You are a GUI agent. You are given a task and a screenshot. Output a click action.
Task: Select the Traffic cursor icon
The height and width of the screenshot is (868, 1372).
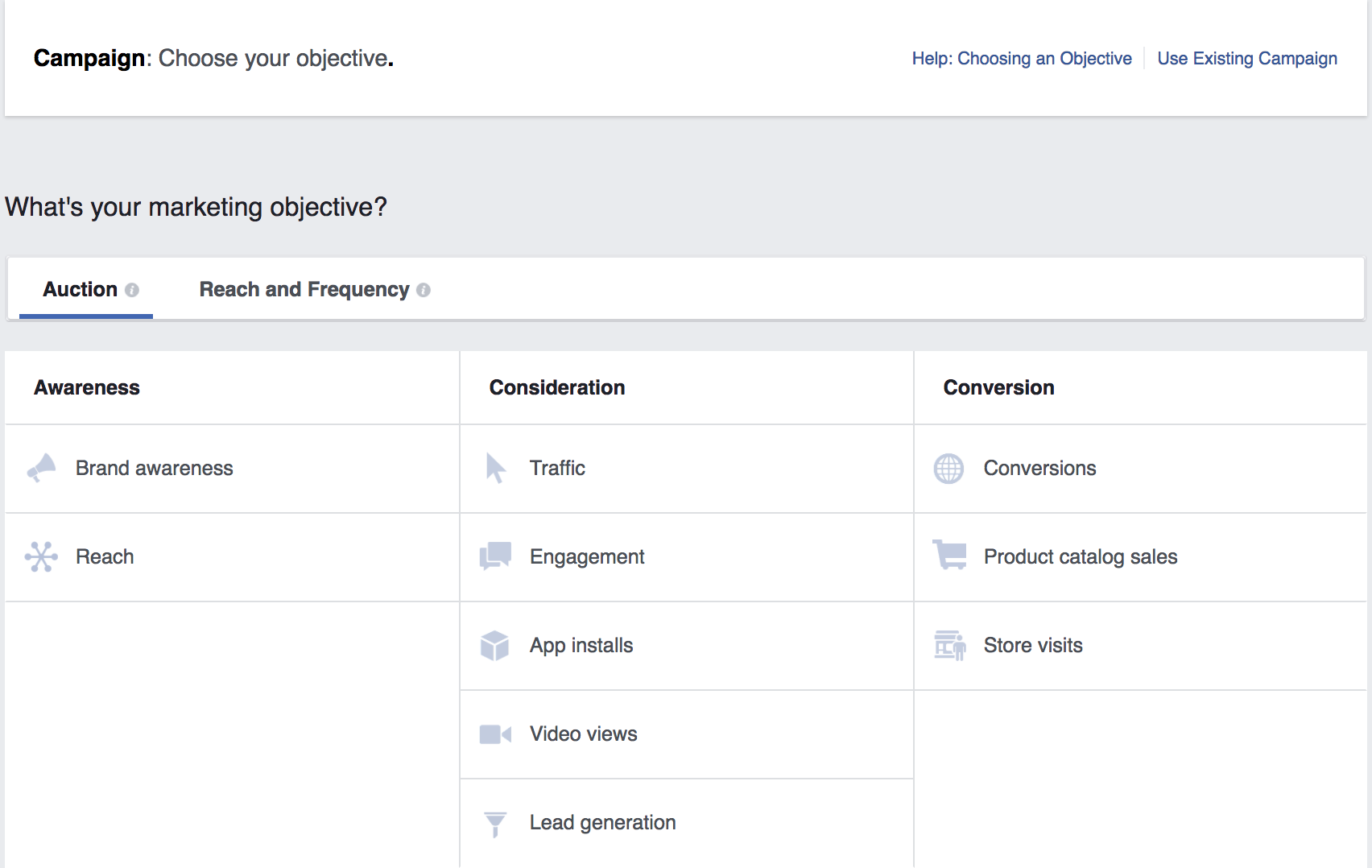(x=496, y=468)
